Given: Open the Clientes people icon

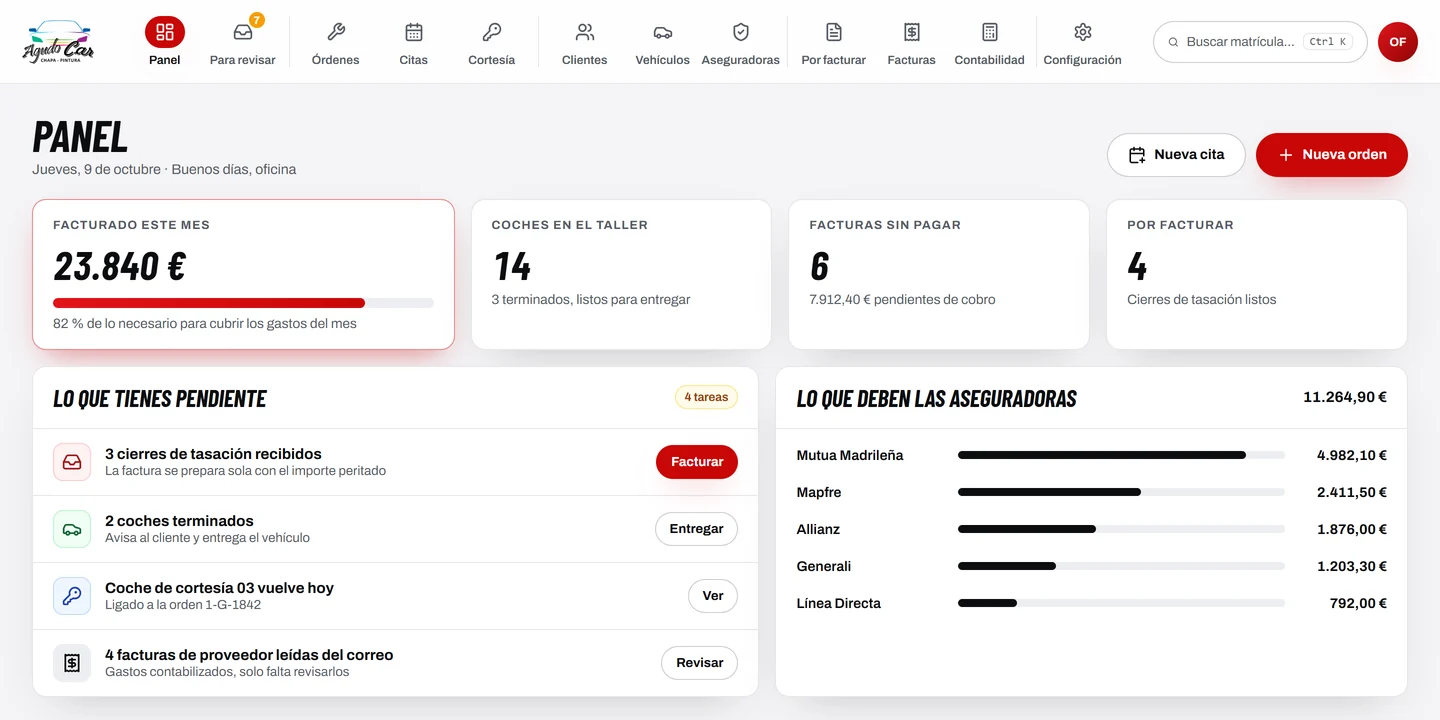Looking at the screenshot, I should [x=585, y=32].
